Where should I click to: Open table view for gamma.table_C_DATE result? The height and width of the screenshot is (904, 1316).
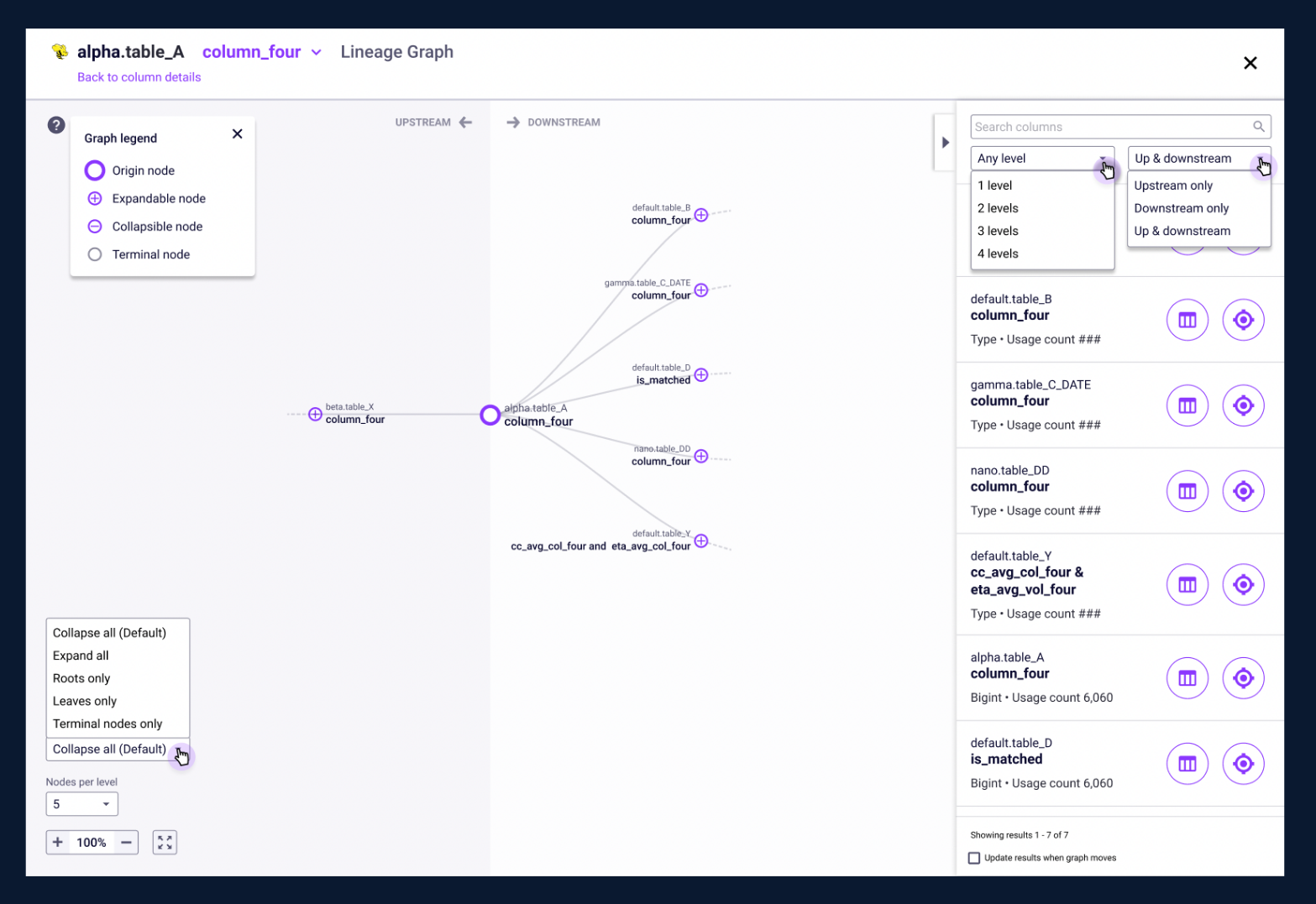click(x=1188, y=405)
